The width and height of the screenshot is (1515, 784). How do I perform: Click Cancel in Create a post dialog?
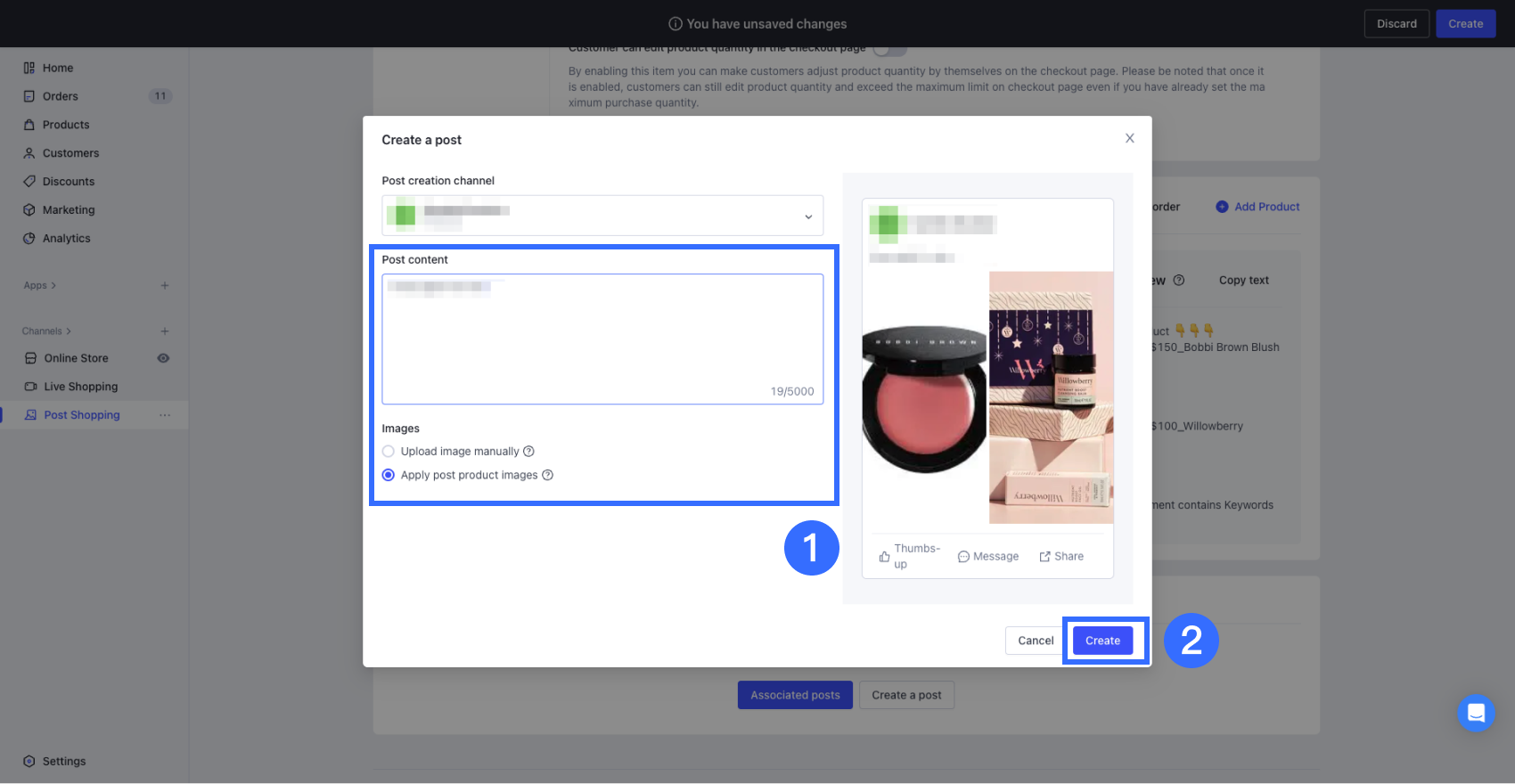pos(1036,641)
